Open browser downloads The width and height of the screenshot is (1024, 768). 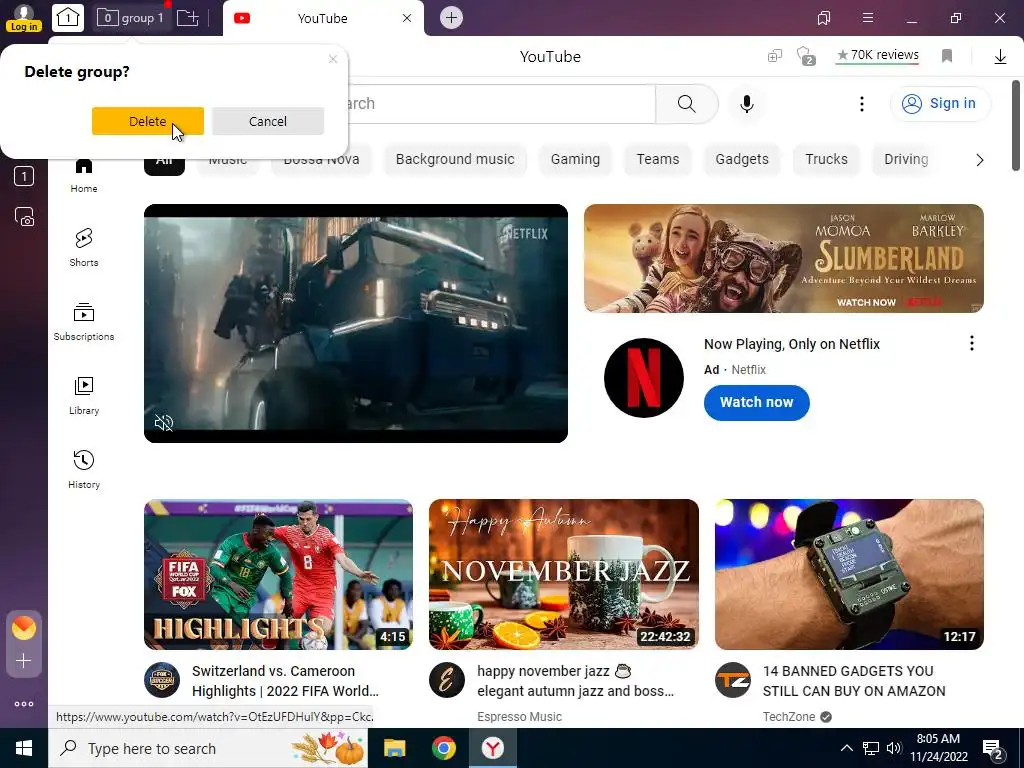point(1000,57)
